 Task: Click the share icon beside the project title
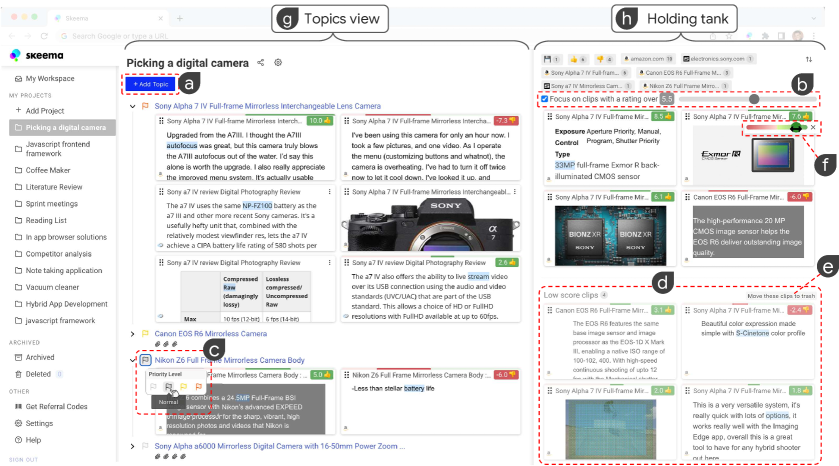(261, 63)
